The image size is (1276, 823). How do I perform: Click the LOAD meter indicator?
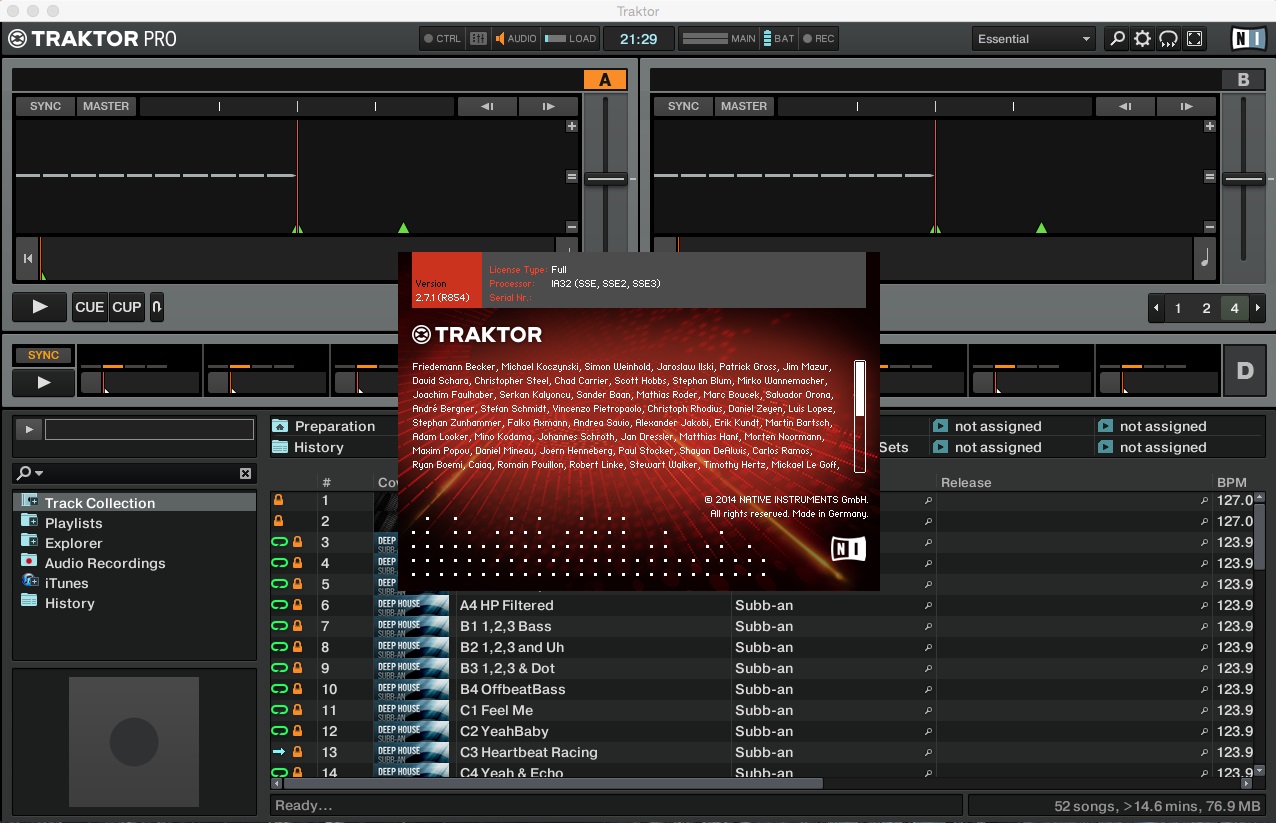coord(570,39)
